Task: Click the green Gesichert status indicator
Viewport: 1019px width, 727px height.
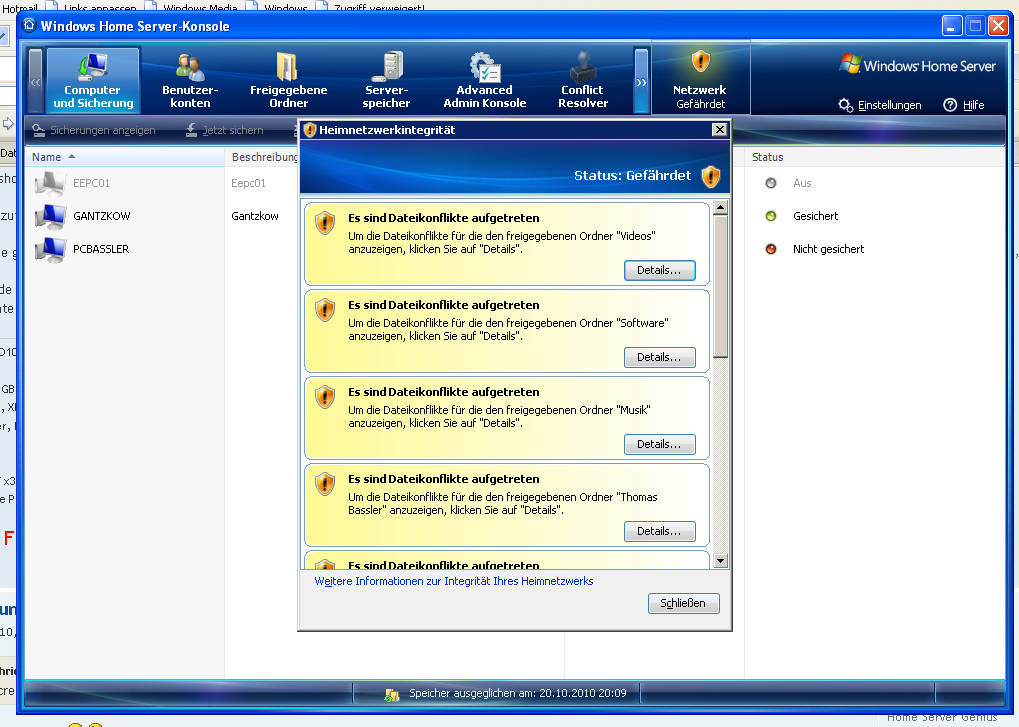Action: tap(771, 216)
